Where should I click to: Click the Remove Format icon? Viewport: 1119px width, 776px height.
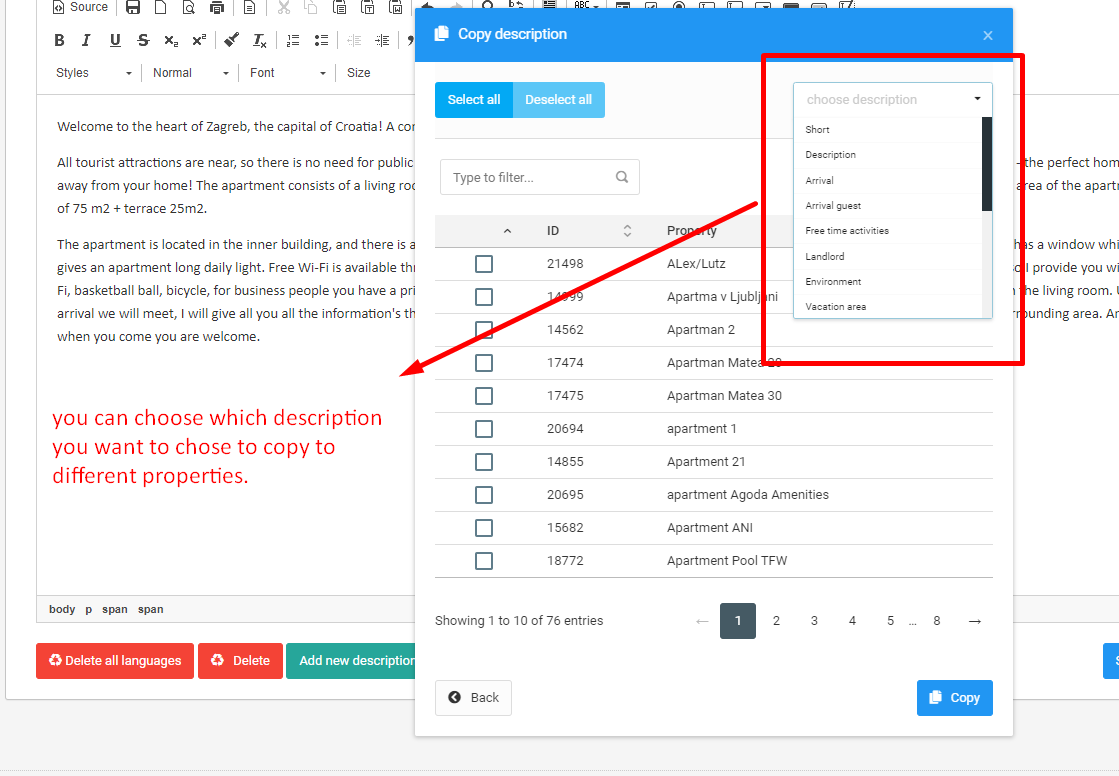pyautogui.click(x=260, y=40)
